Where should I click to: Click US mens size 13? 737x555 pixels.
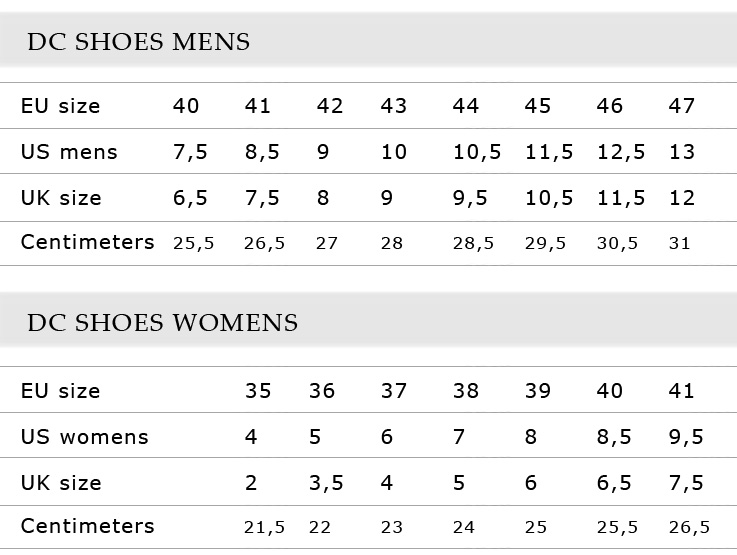pos(682,152)
